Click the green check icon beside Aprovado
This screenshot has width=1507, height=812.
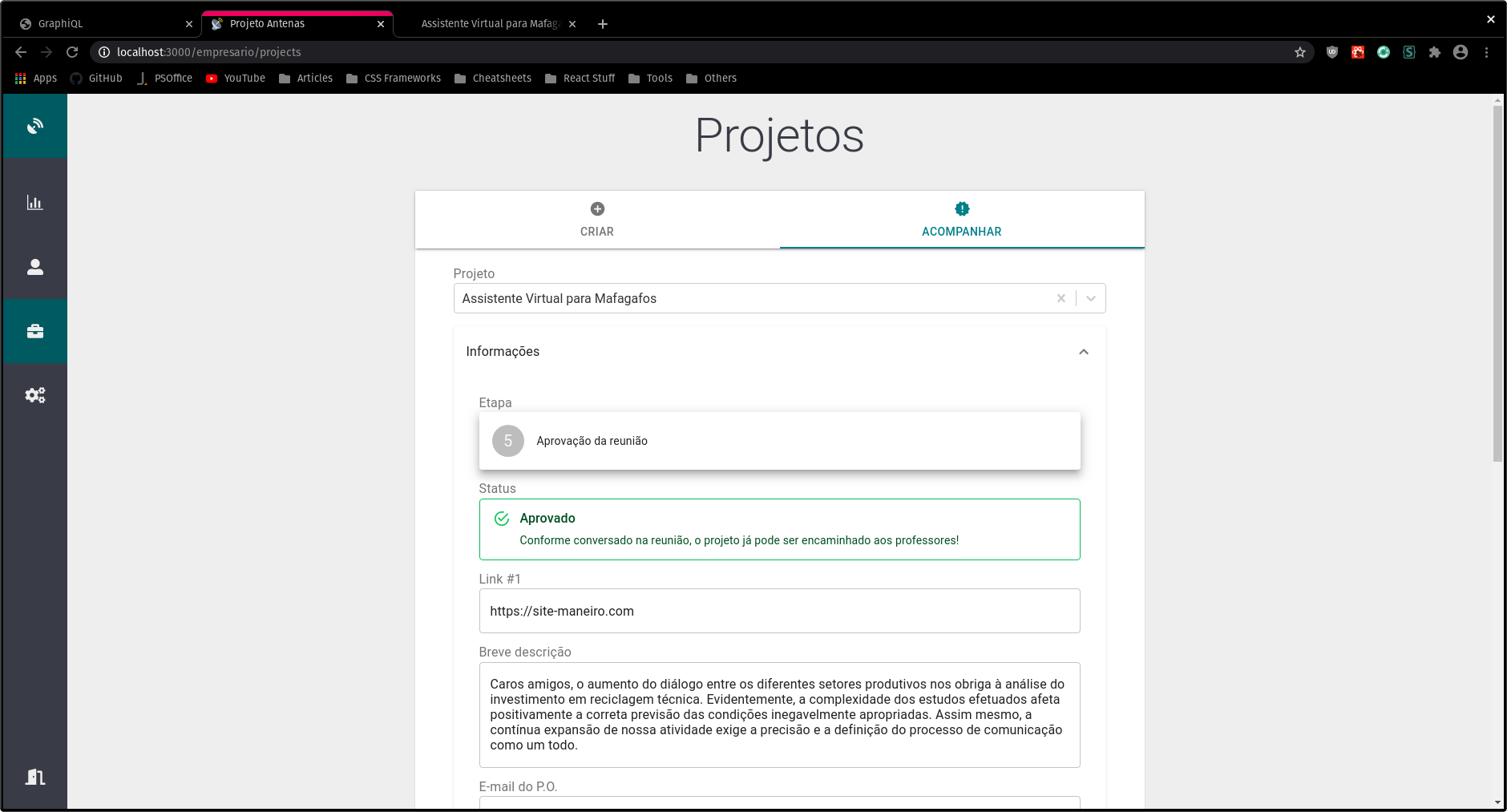coord(502,519)
